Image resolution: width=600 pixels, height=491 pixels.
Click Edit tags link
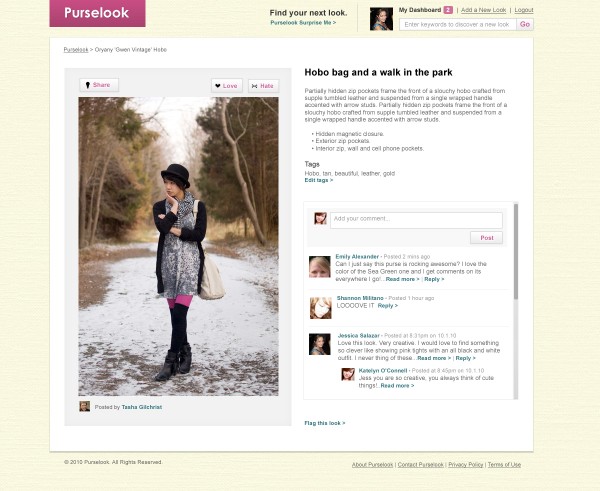pos(319,180)
